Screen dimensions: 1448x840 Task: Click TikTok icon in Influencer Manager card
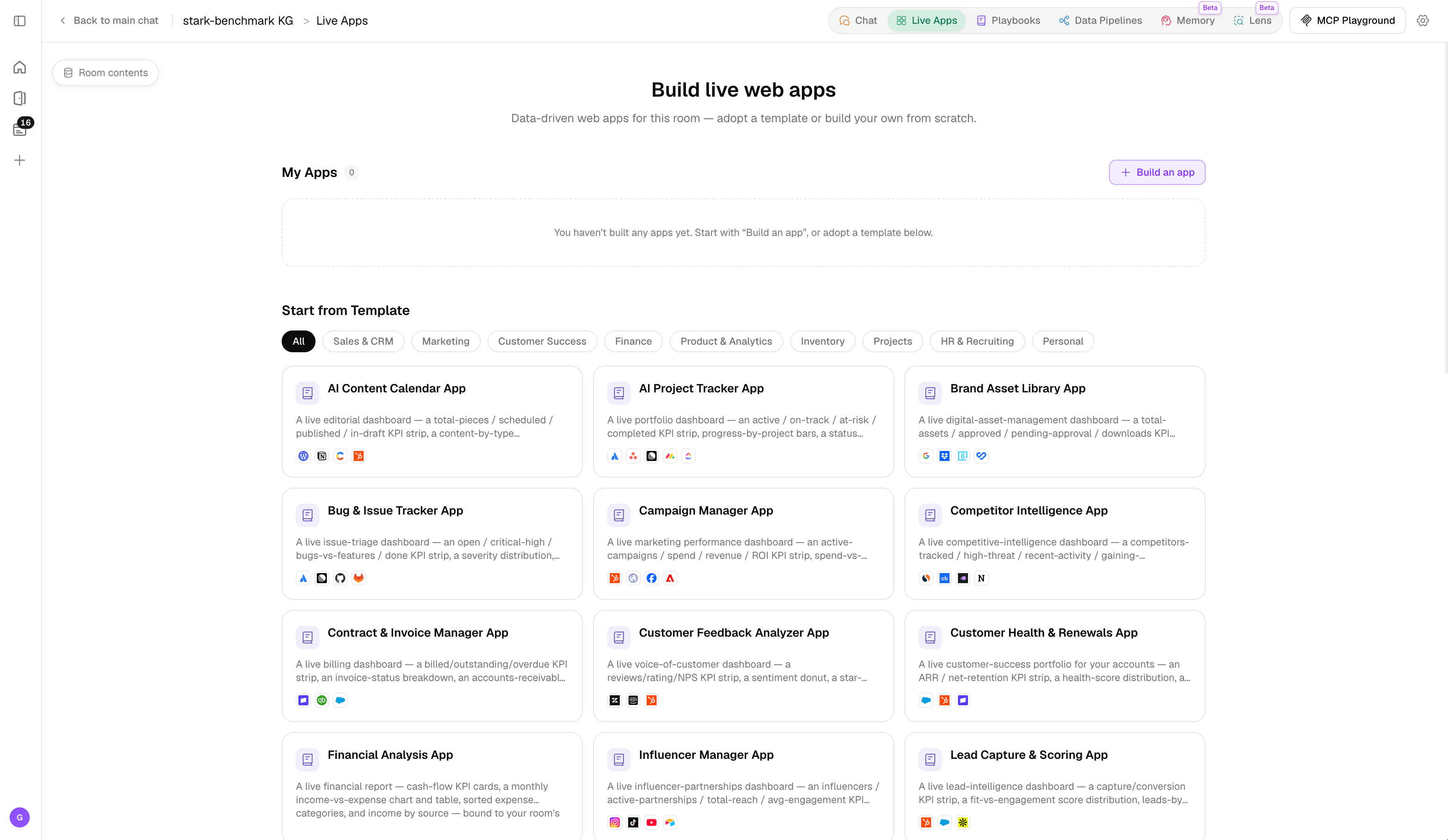pos(633,822)
